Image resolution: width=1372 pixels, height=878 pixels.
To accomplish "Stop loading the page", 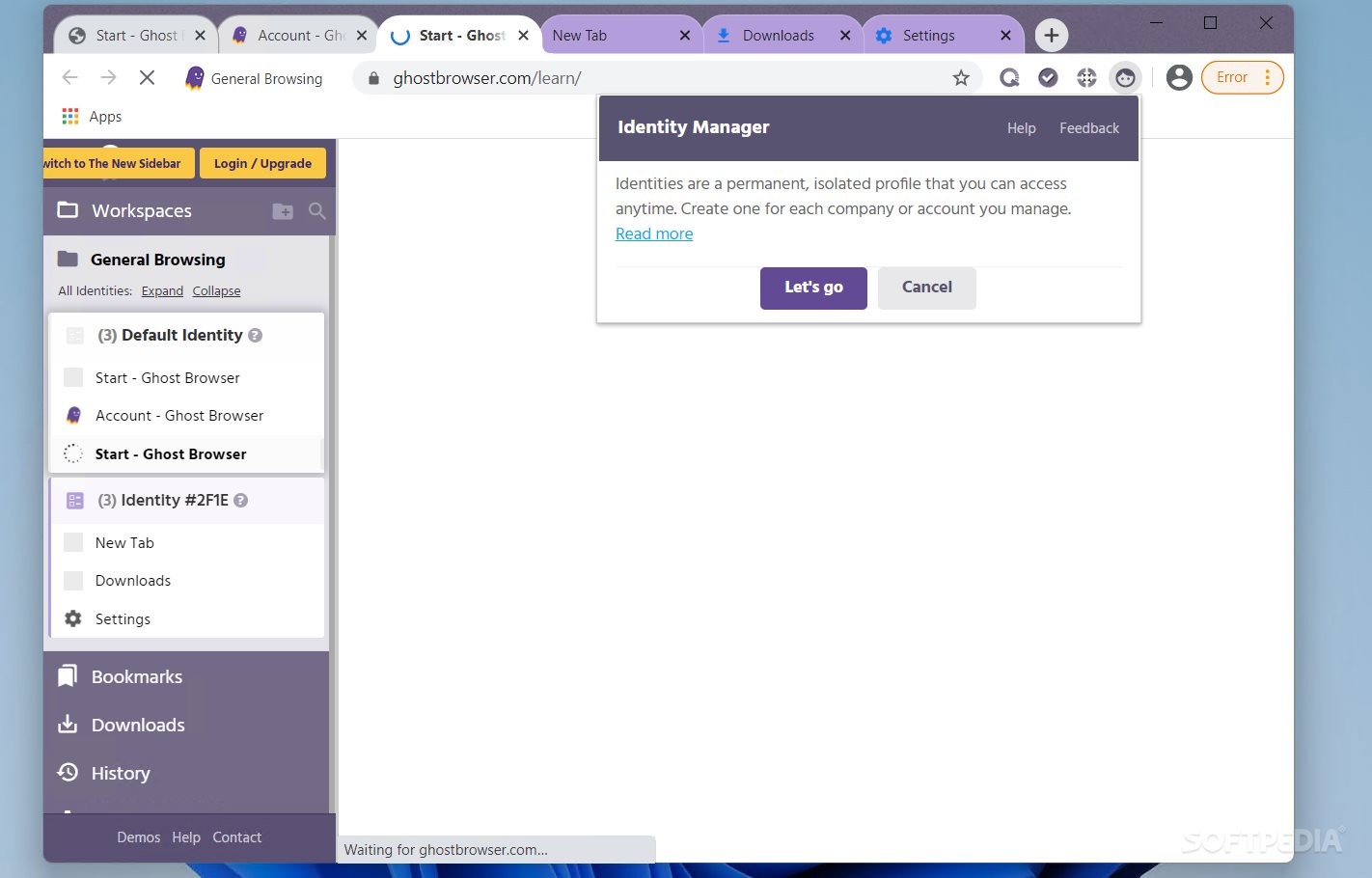I will tap(147, 78).
